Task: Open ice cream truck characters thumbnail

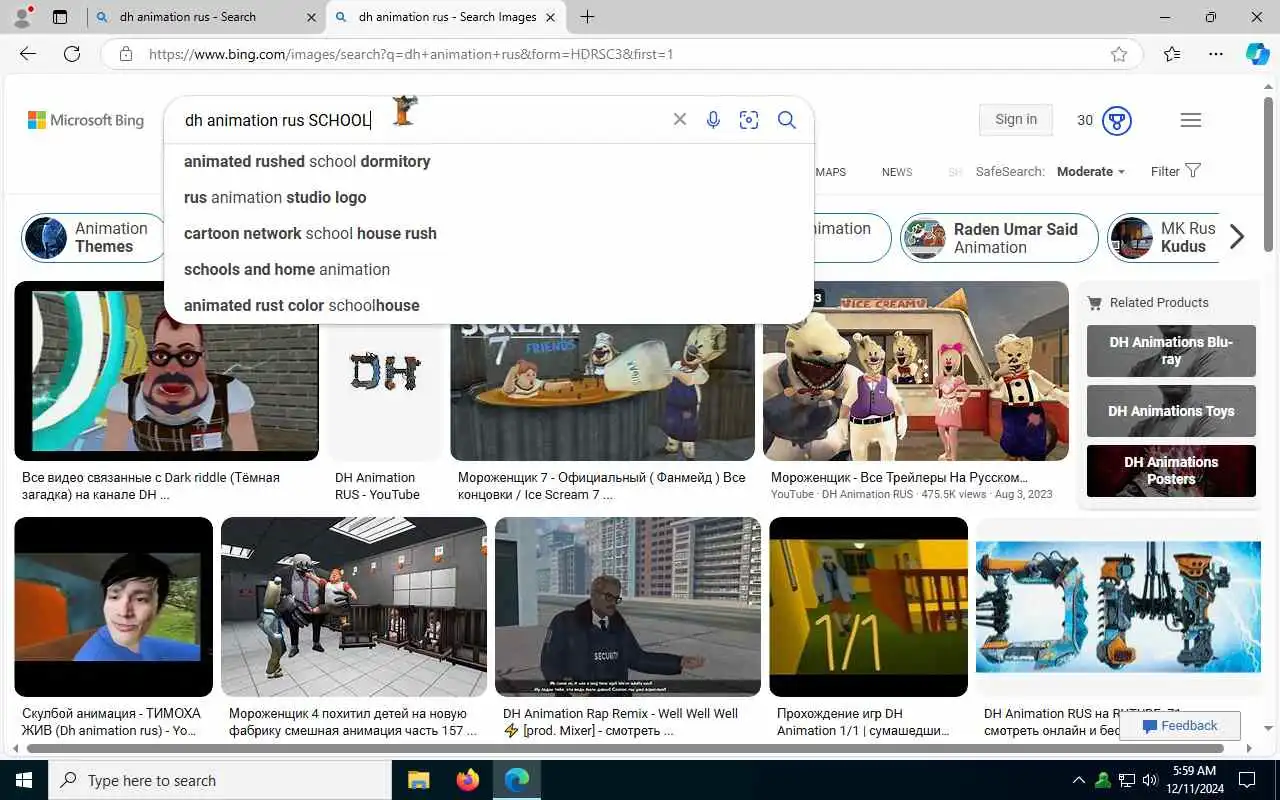Action: [915, 371]
